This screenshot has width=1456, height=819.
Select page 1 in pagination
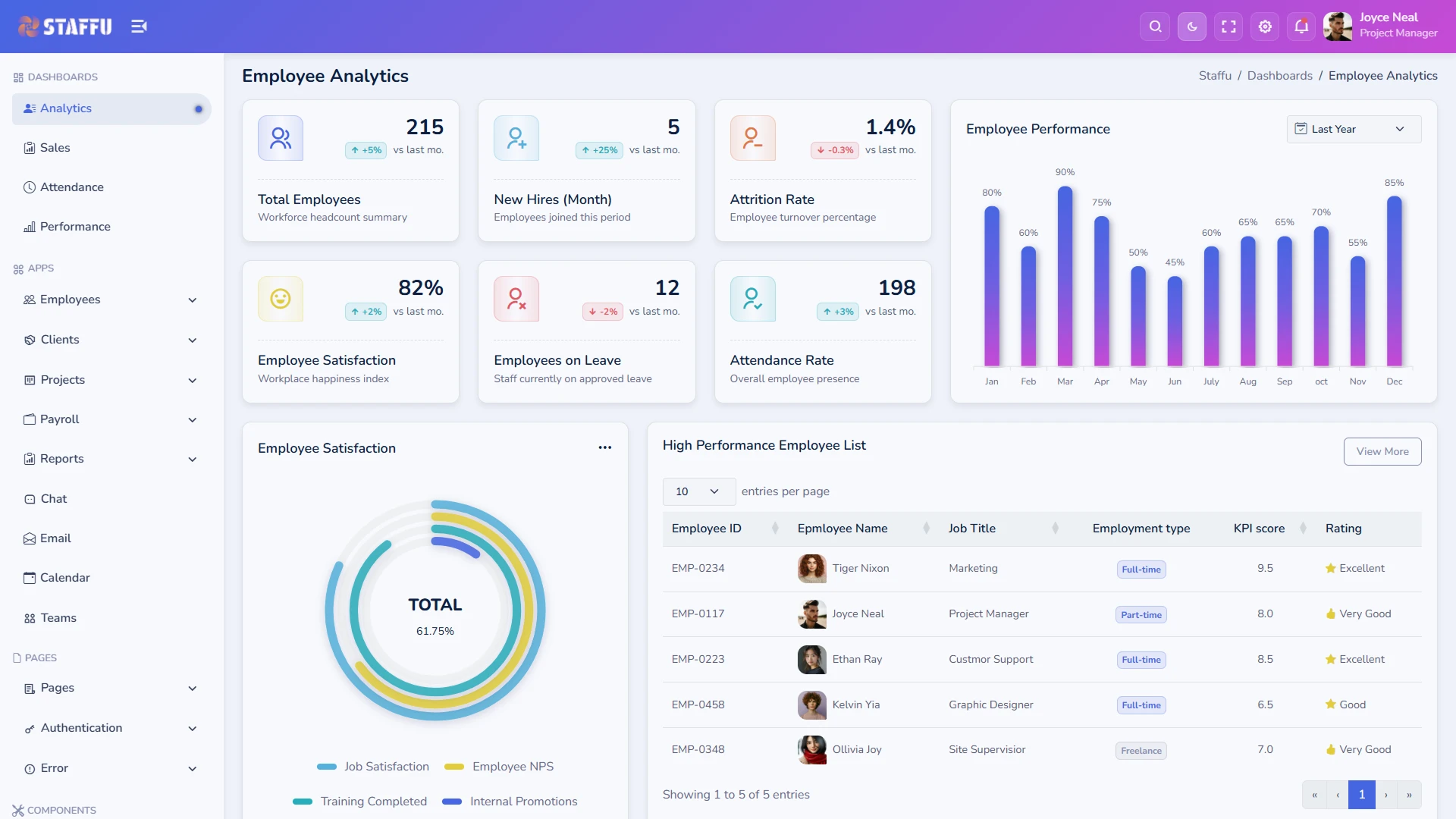tap(1362, 795)
